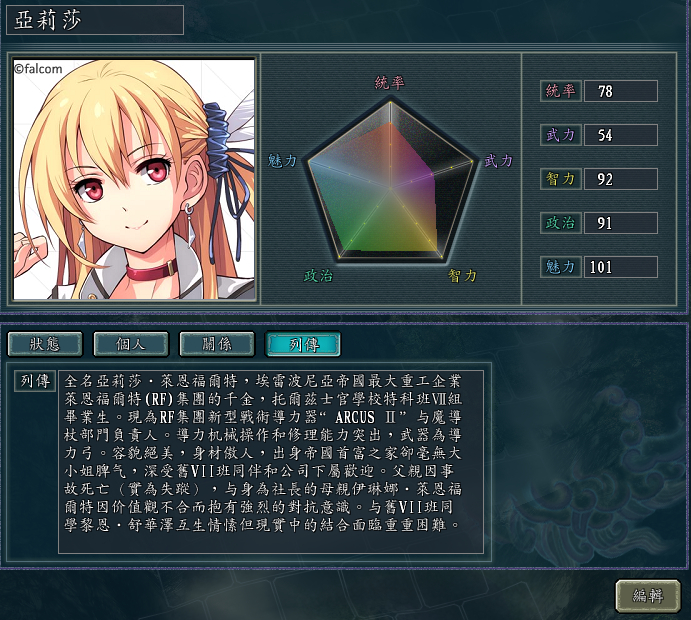Select the 魅力 value field showing 101

[620, 267]
